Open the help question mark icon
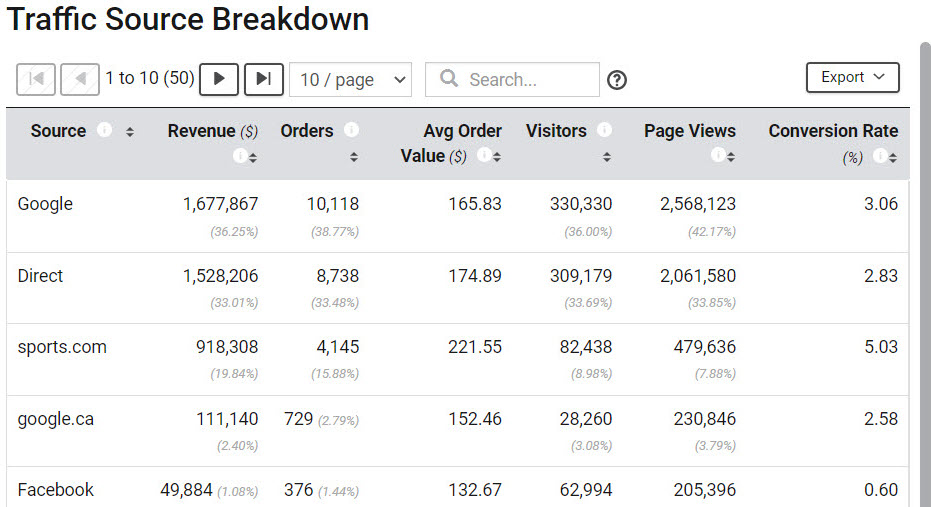 [617, 80]
